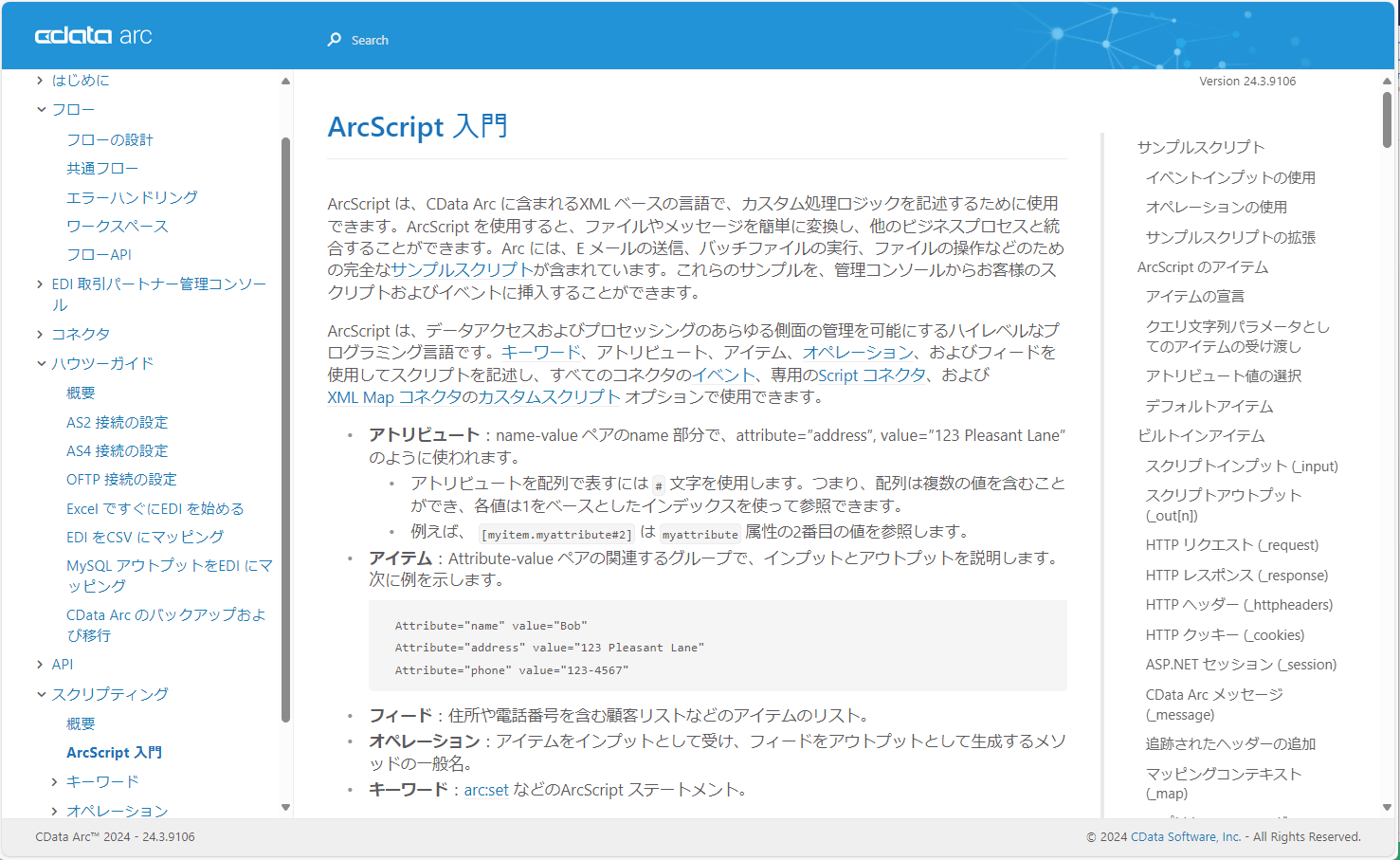Open 共通フロー page
1400x860 pixels.
102,168
